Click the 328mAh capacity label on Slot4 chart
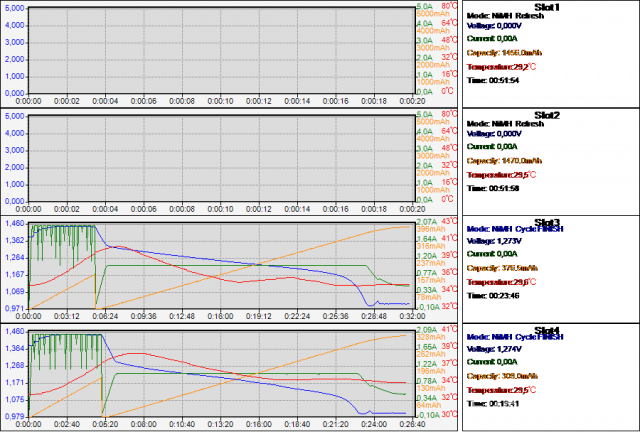This screenshot has height=432, width=640. pos(431,337)
